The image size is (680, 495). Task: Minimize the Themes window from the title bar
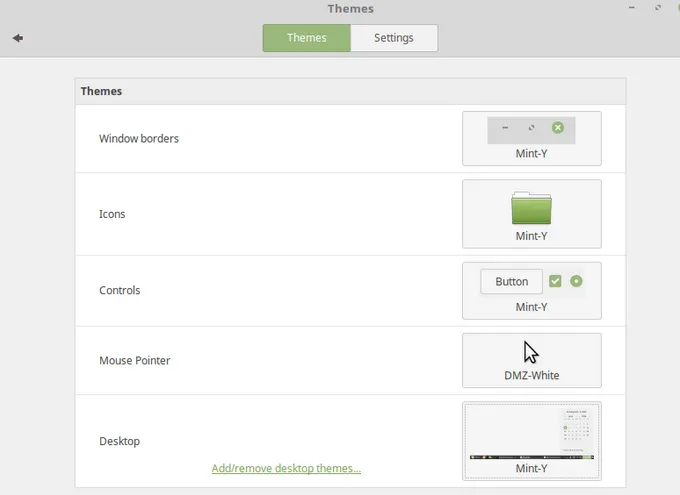click(x=629, y=8)
